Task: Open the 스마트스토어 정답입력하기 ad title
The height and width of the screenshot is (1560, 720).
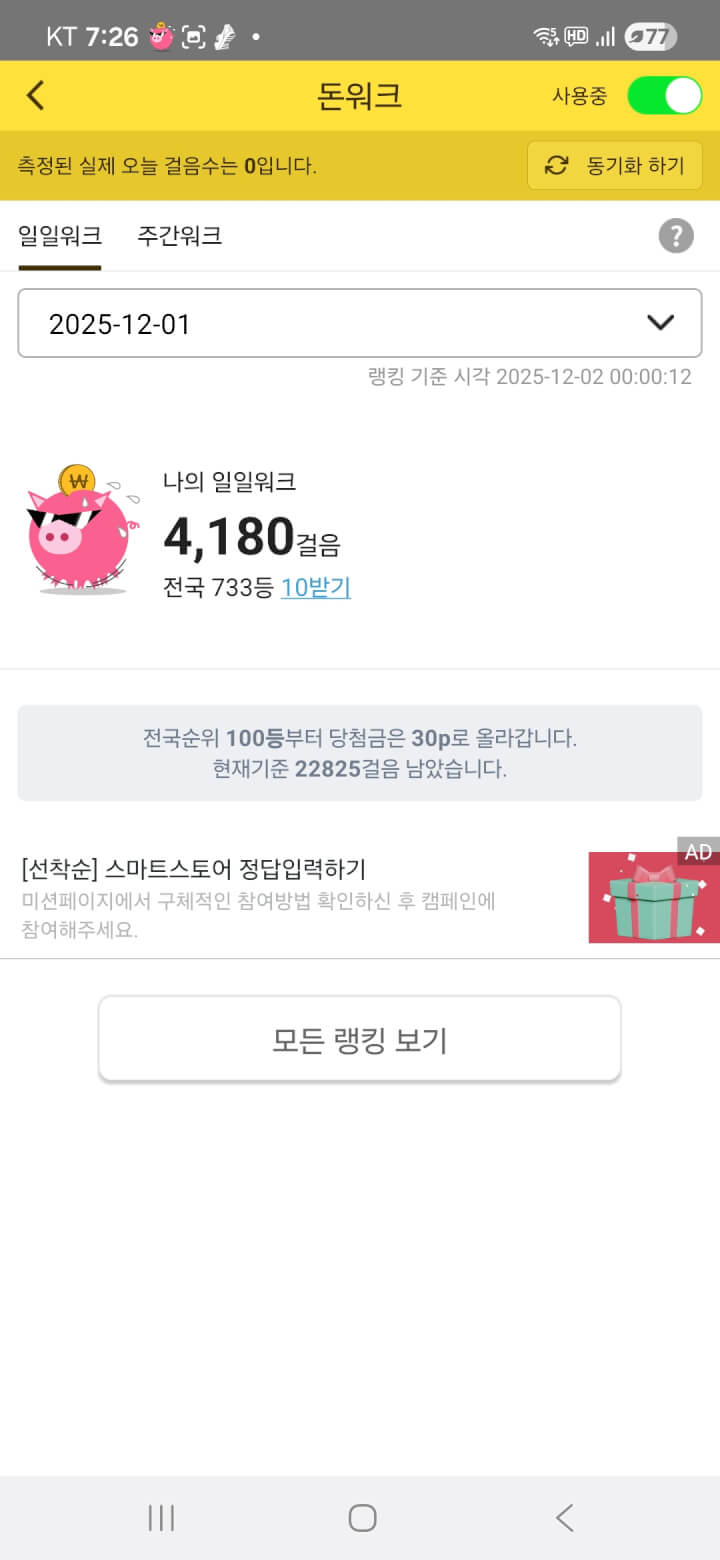Action: tap(194, 867)
